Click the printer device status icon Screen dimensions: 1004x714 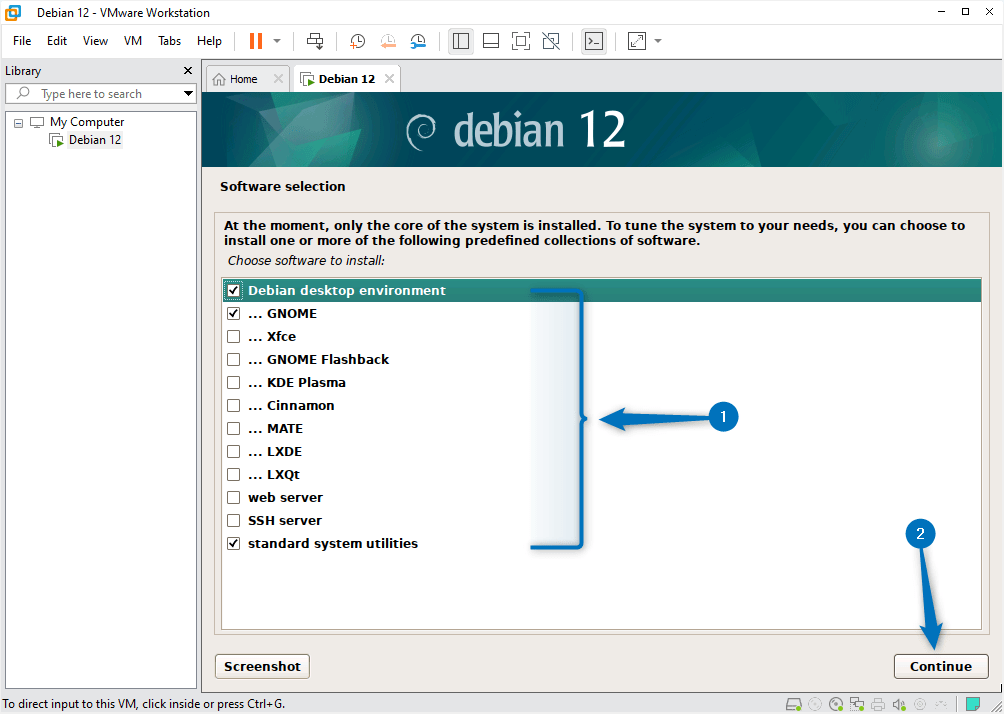click(x=877, y=704)
